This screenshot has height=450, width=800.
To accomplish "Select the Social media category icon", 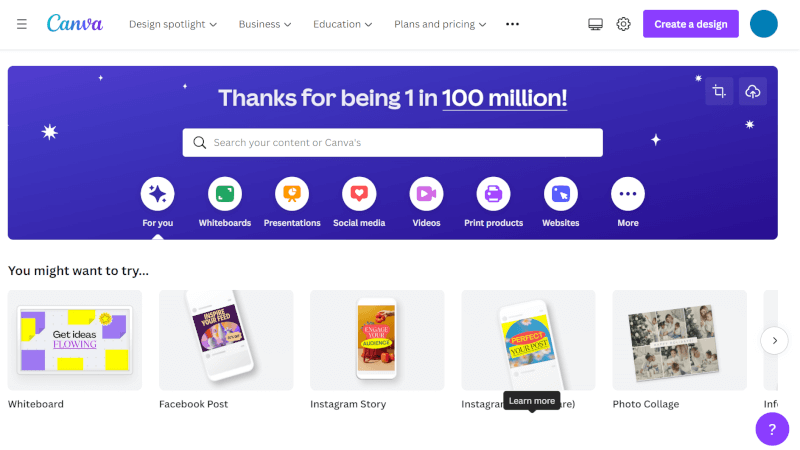I will (359, 193).
